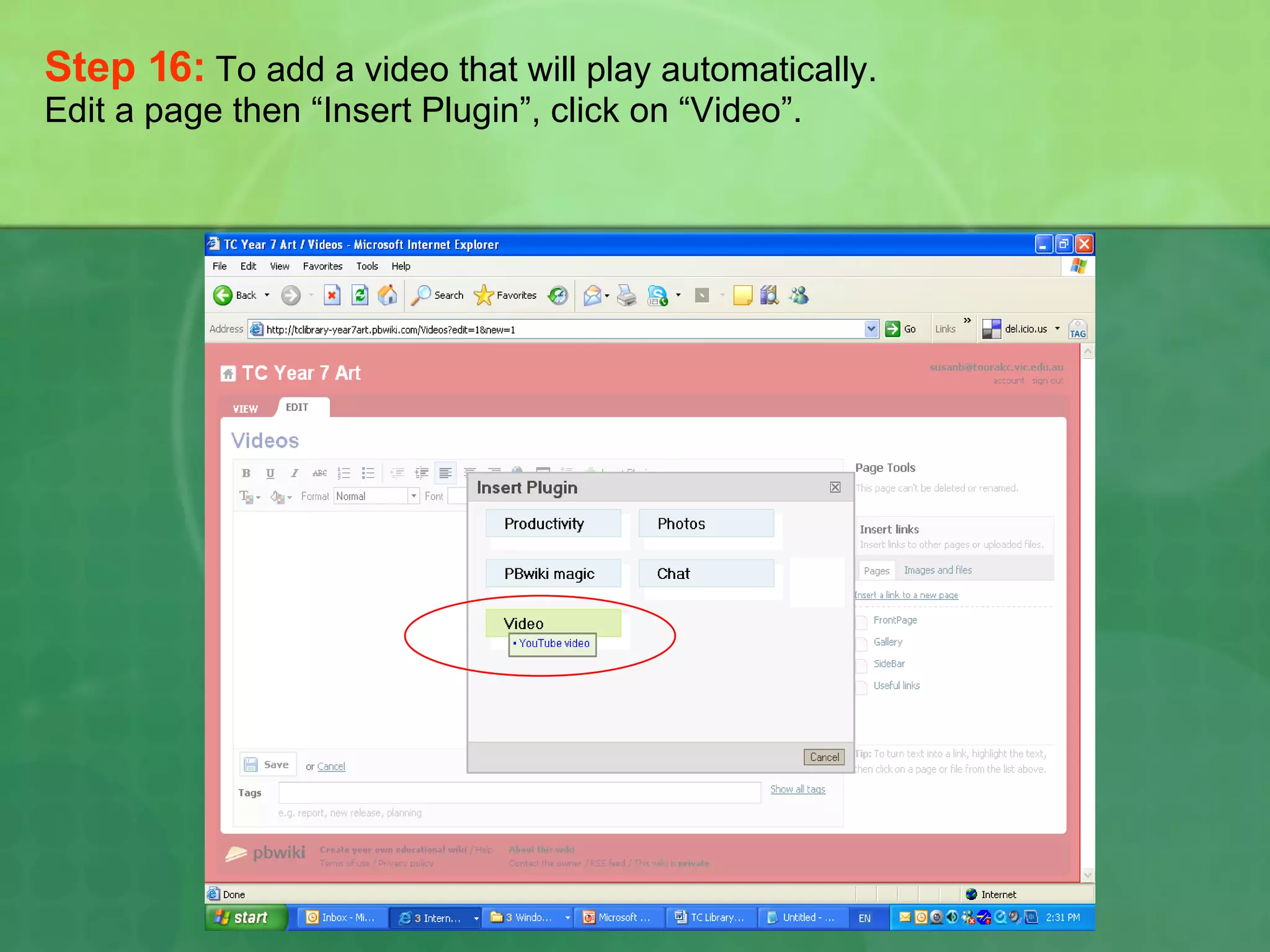Click the IE Back arrow button

pos(223,296)
